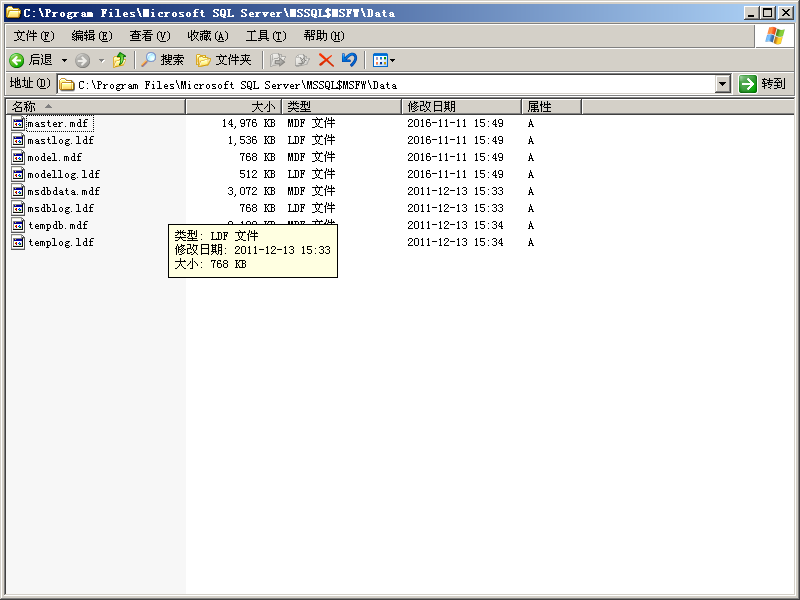
Task: Click the green Back arrow icon
Action: click(16, 60)
